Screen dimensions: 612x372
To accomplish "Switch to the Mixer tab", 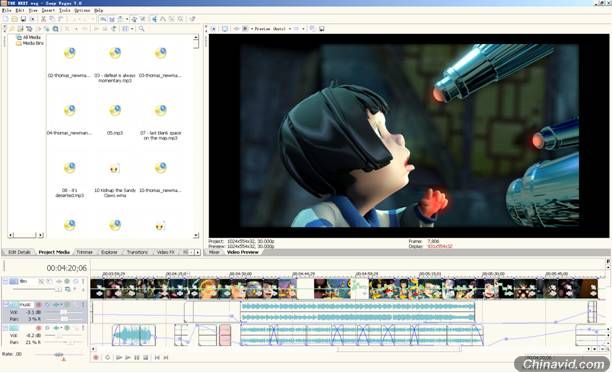I will (x=214, y=252).
